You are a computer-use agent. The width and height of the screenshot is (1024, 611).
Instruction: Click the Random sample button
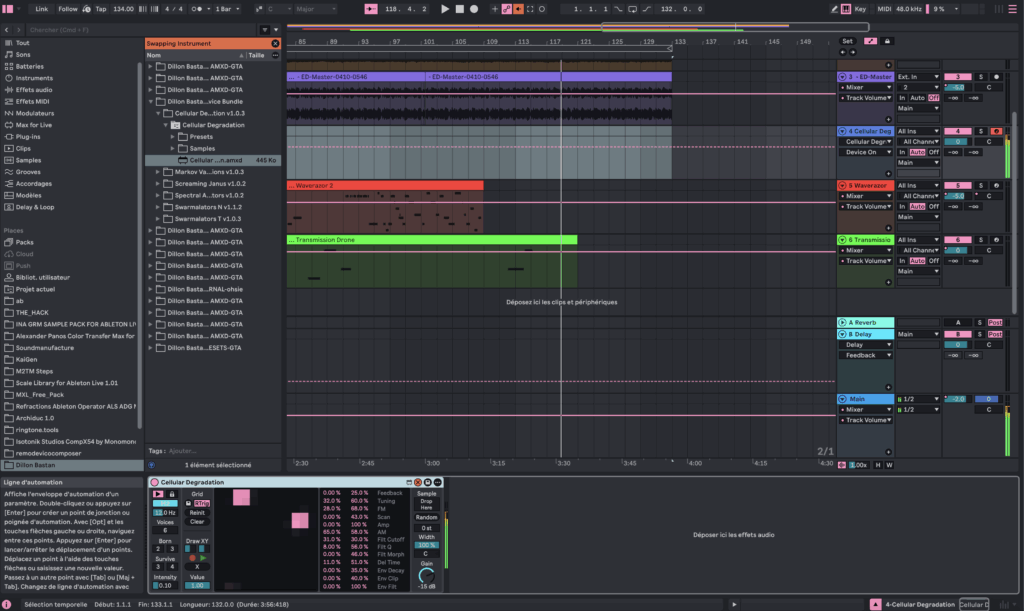click(x=426, y=518)
